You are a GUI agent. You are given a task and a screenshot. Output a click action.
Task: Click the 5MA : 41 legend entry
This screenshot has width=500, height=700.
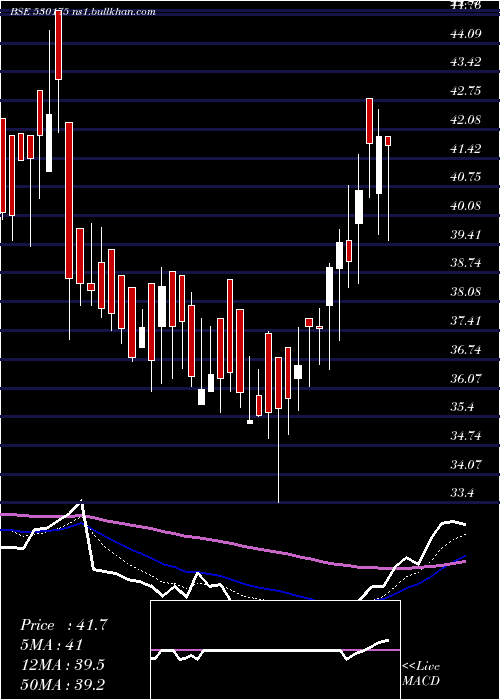coord(51,645)
